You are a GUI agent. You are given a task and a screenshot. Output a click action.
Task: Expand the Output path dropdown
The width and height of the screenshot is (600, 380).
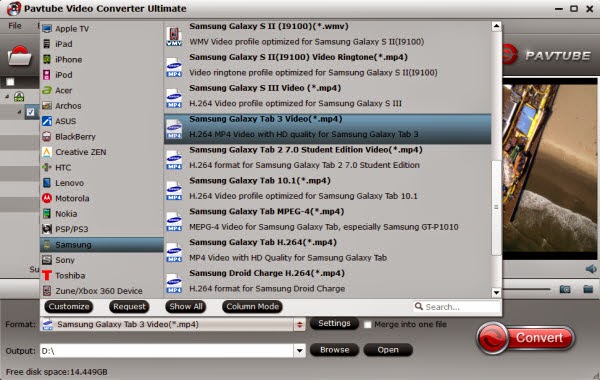[300, 351]
